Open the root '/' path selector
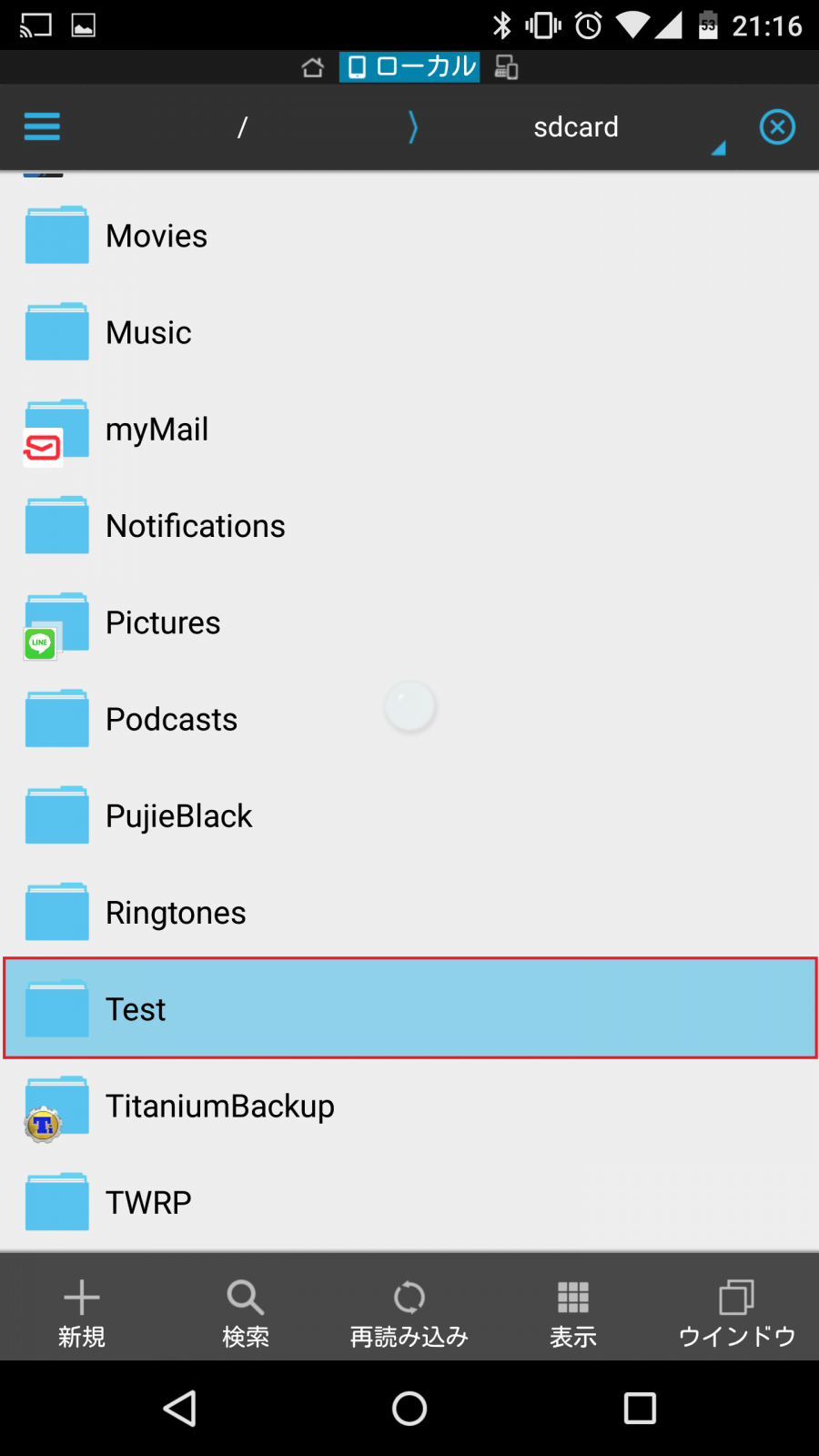 coord(241,126)
